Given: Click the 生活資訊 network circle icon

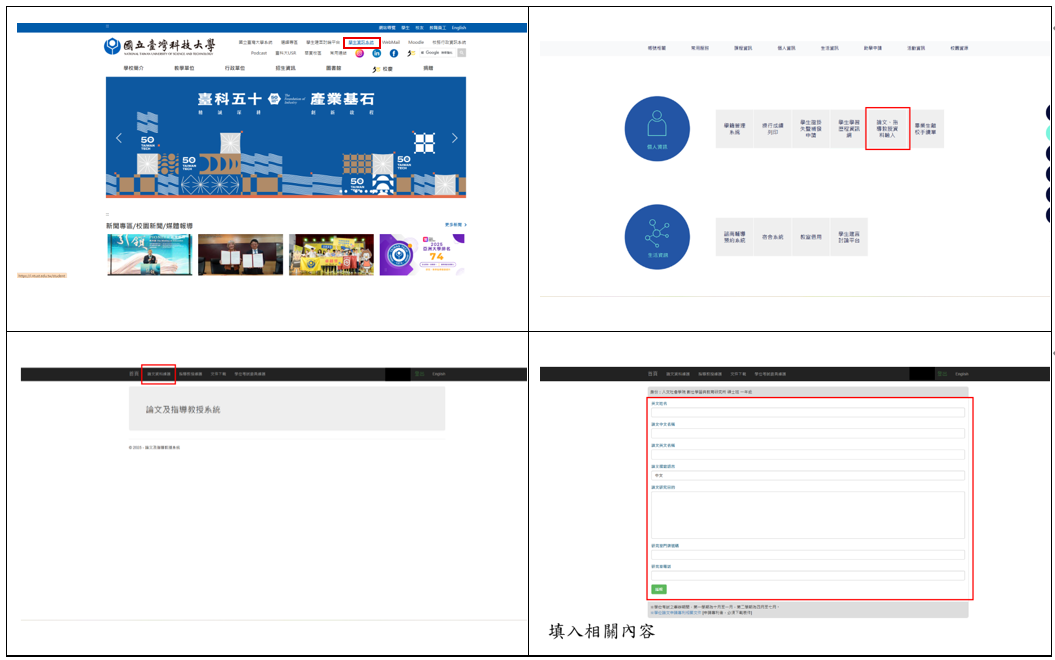Looking at the screenshot, I should (657, 237).
